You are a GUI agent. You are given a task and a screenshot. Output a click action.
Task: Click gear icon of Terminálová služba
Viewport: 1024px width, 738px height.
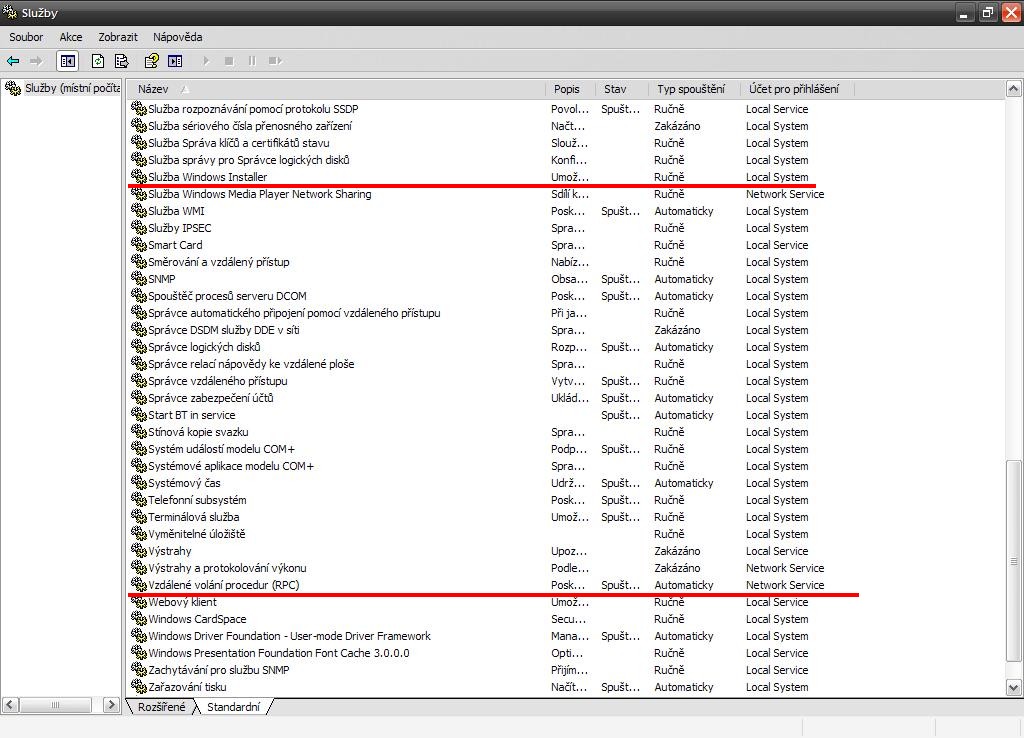coord(138,516)
